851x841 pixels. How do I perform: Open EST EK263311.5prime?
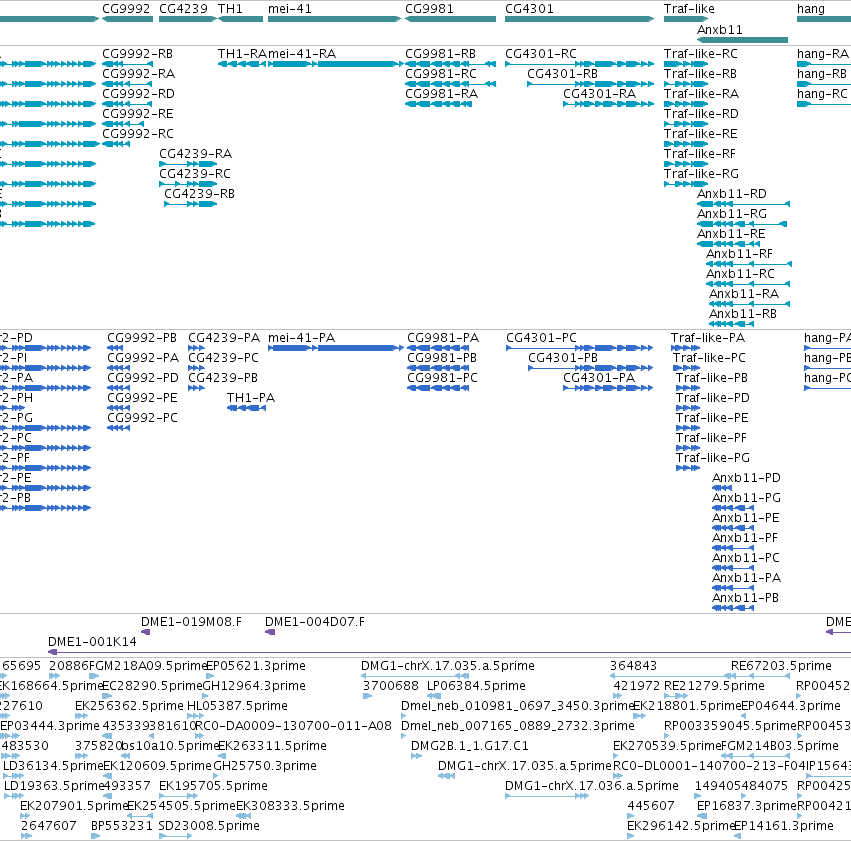click(272, 746)
